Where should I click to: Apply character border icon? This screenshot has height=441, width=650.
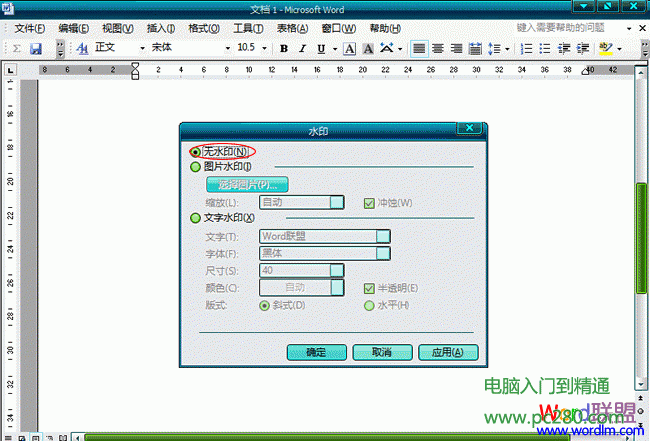tap(350, 48)
